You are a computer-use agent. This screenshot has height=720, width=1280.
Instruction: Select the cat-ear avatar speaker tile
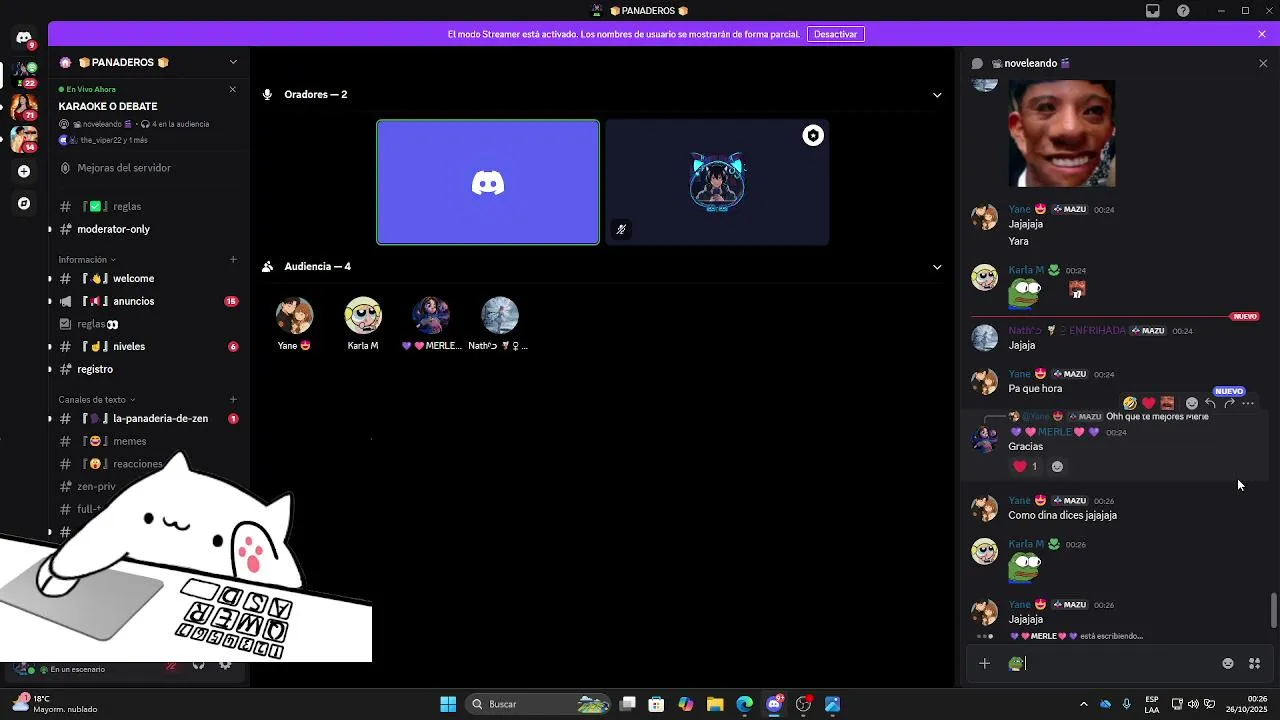pos(717,182)
